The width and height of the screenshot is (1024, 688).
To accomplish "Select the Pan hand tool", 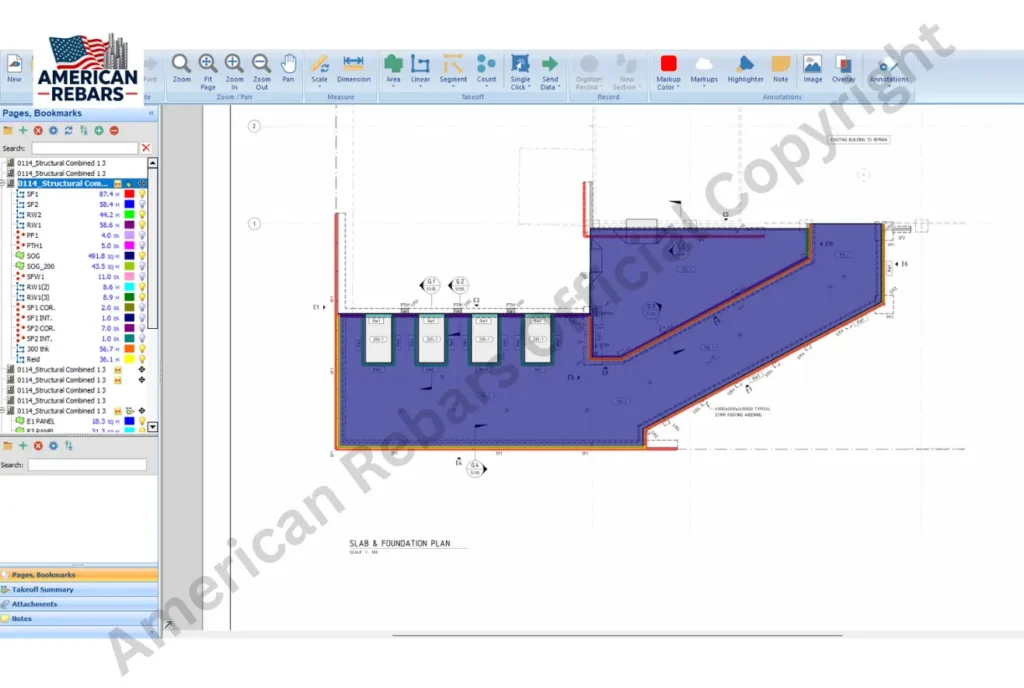I will click(x=288, y=68).
